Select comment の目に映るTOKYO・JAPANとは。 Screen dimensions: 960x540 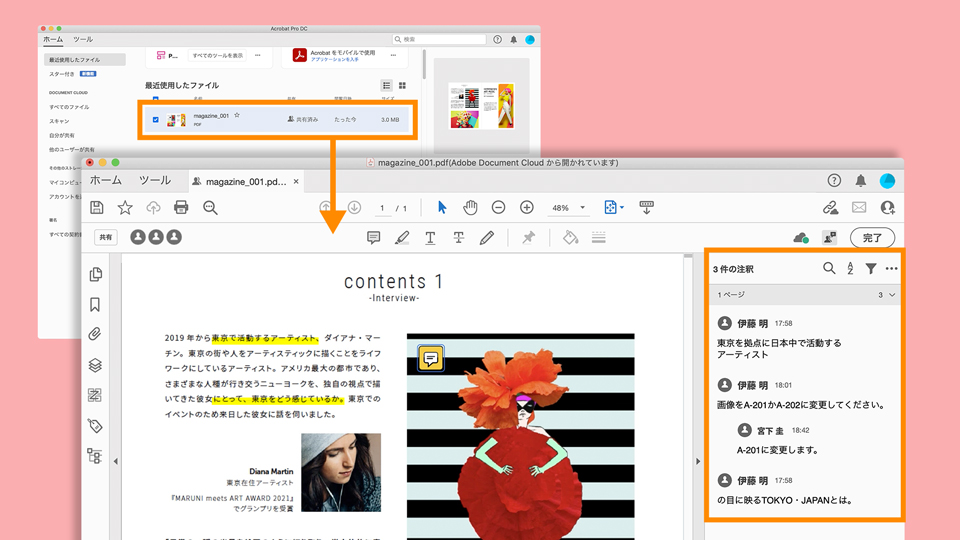pos(785,500)
